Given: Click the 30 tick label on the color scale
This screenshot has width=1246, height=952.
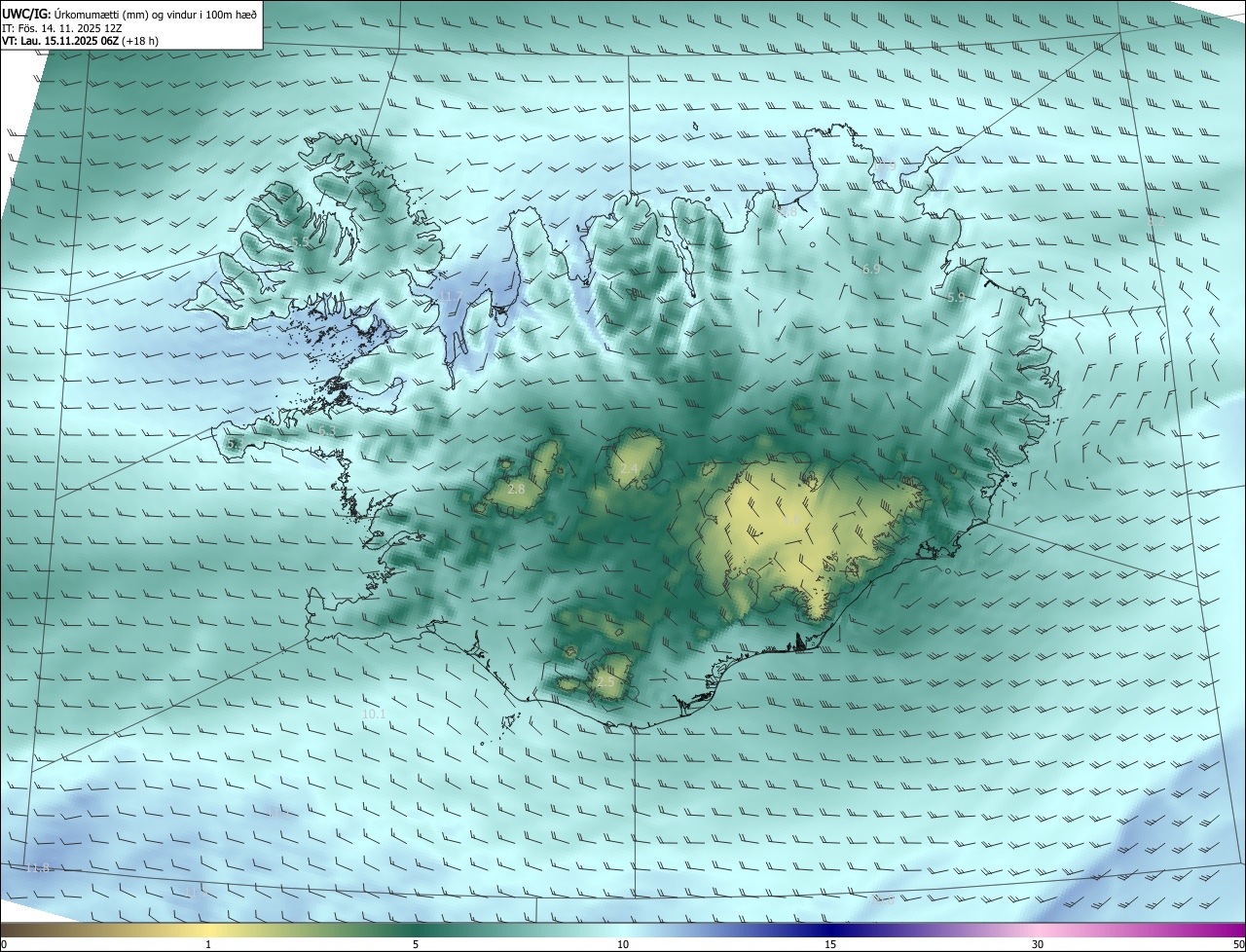Looking at the screenshot, I should 1038,944.
